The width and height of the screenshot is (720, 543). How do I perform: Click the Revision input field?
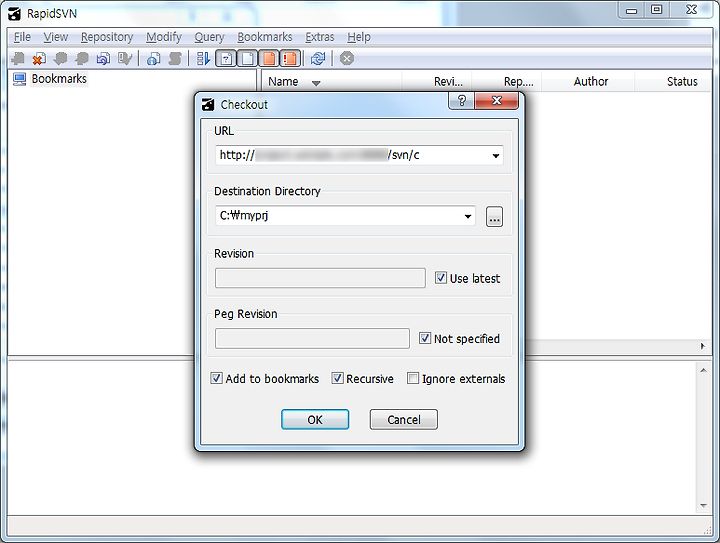coord(320,278)
